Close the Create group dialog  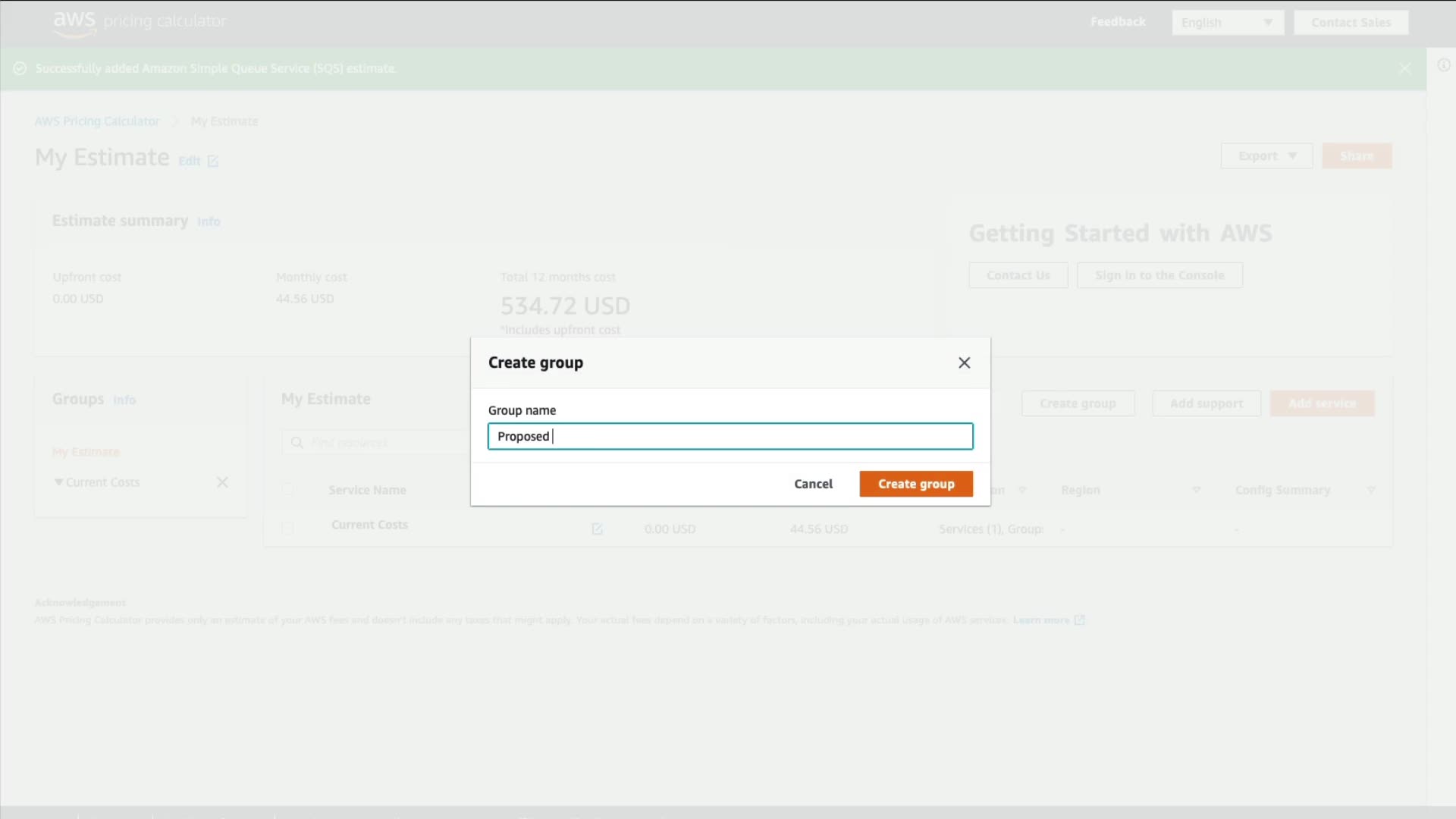point(964,363)
